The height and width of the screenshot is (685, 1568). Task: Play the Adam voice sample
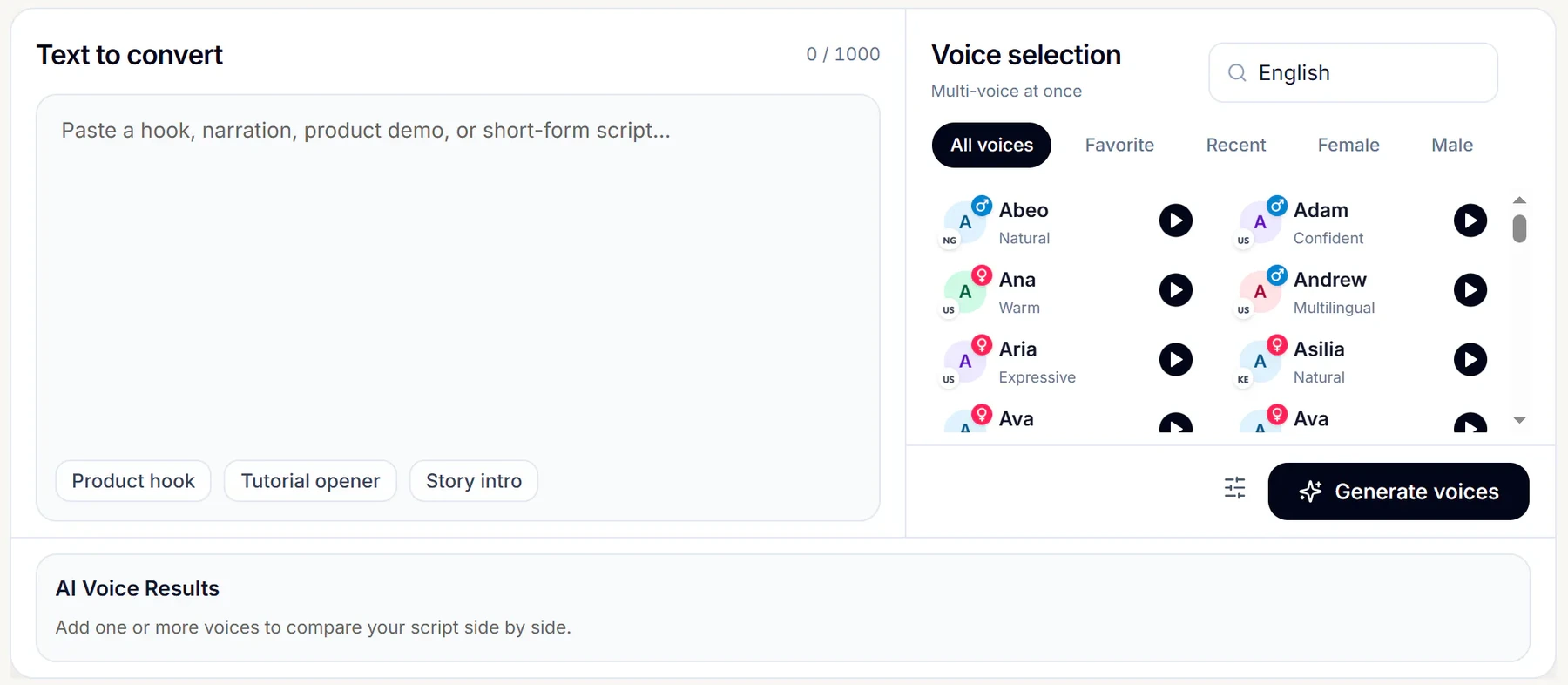coord(1470,220)
